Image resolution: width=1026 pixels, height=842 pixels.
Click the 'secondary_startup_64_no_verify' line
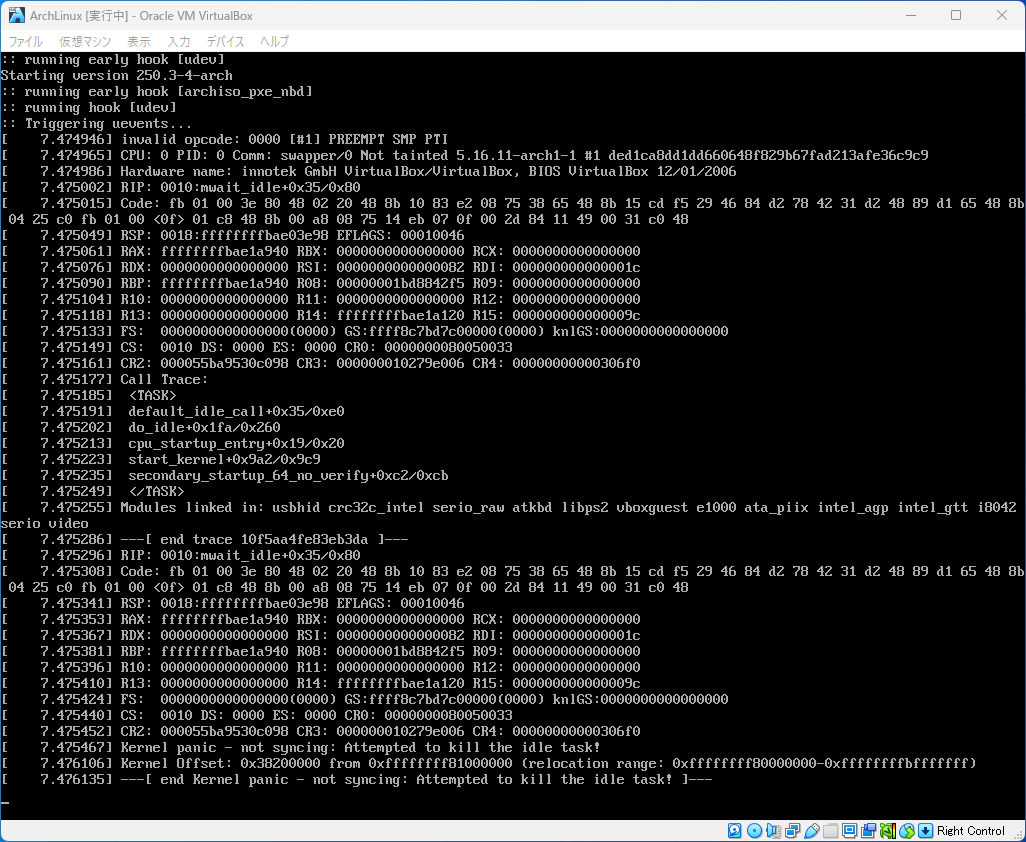tap(224, 476)
